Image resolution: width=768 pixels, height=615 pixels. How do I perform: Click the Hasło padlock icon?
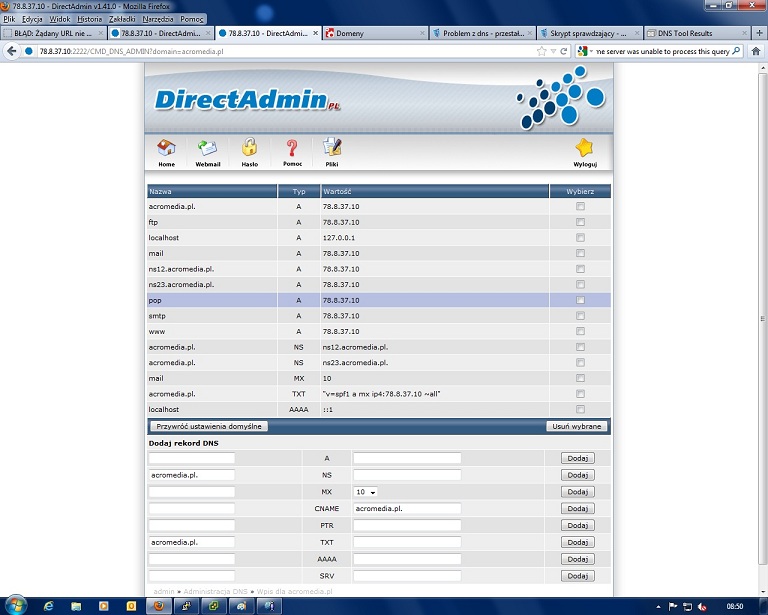click(249, 153)
